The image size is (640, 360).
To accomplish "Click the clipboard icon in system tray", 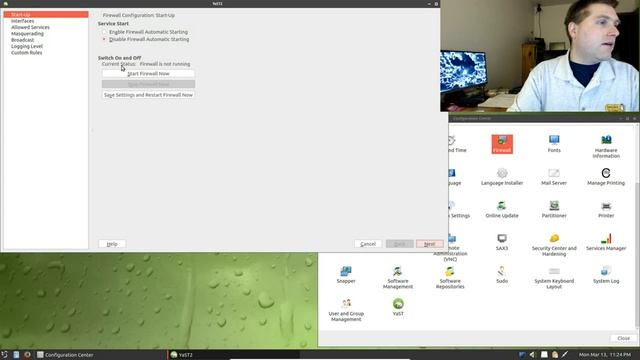I will click(555, 355).
